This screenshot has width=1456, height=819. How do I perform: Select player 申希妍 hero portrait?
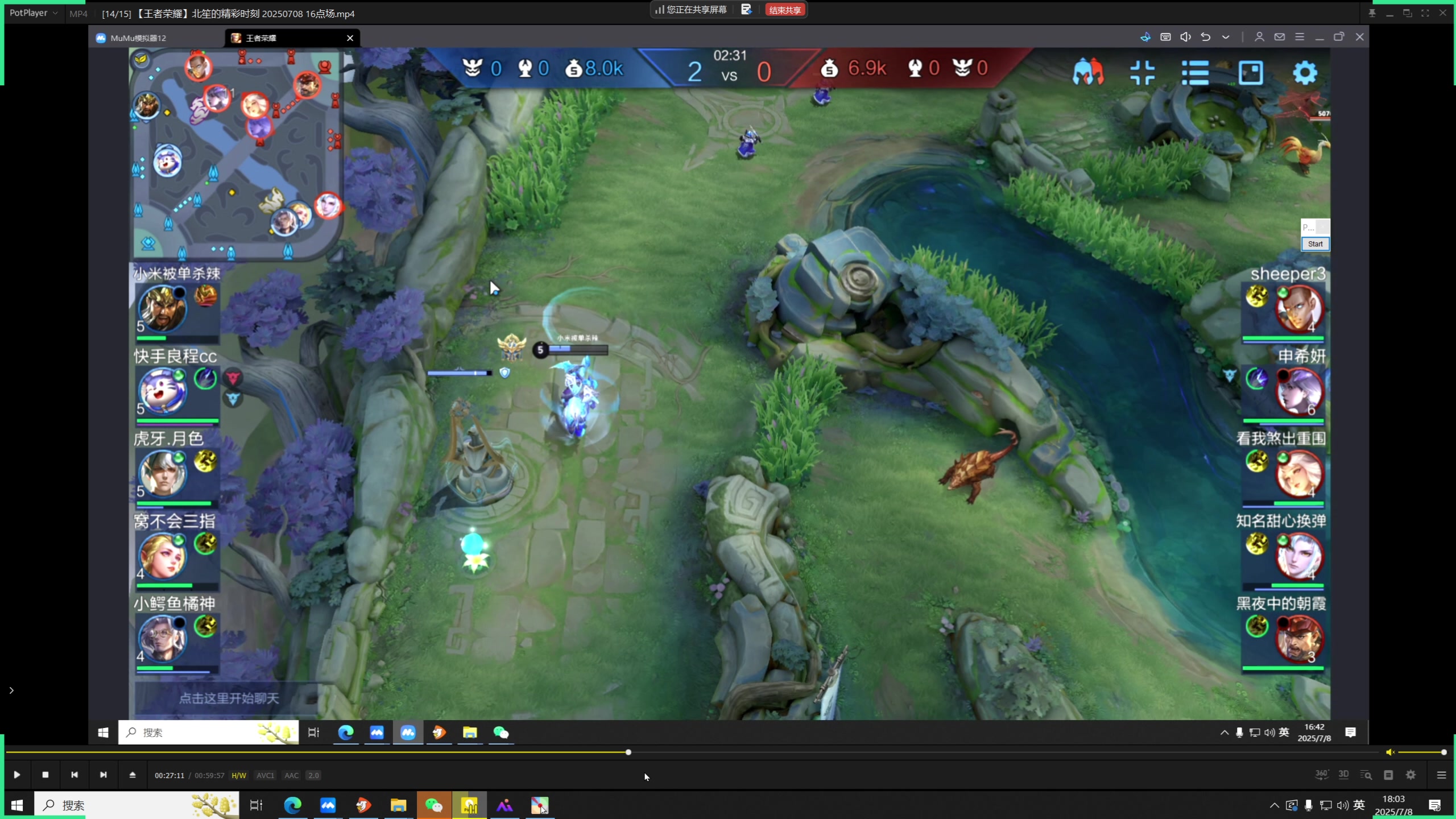[1300, 391]
